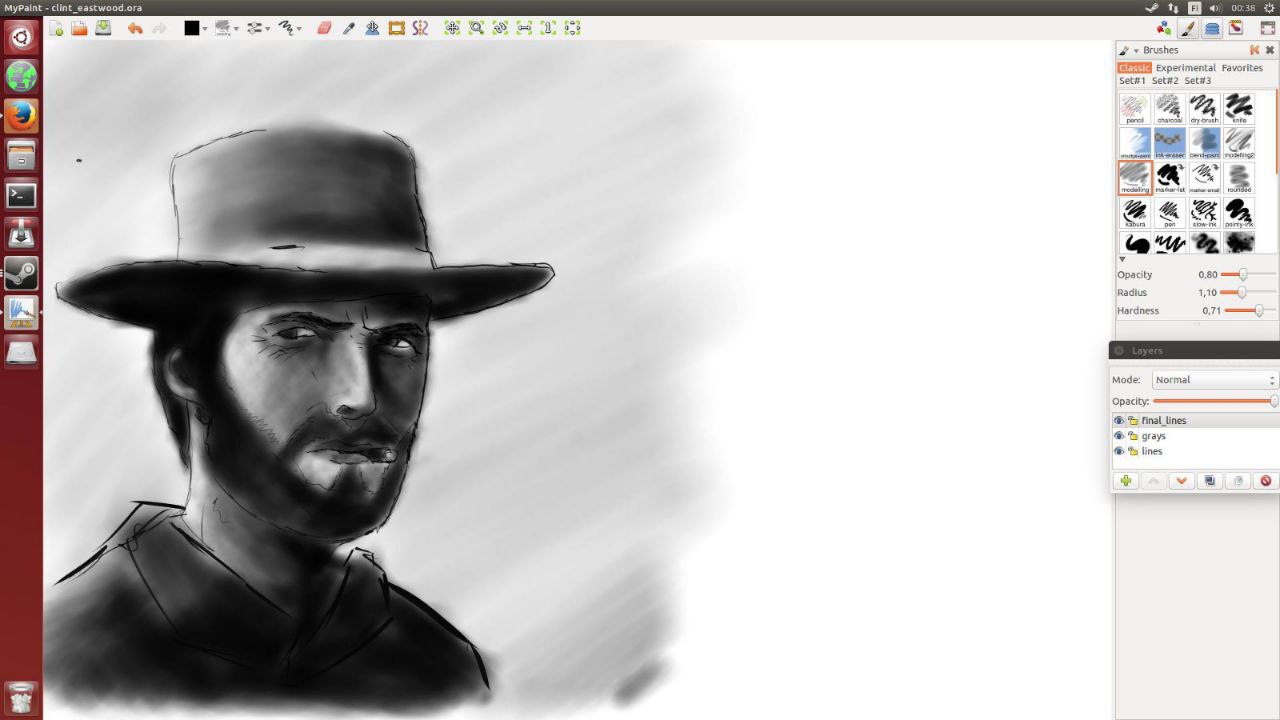This screenshot has height=720, width=1280.
Task: Switch to the Experimental brush group
Action: [x=1185, y=68]
